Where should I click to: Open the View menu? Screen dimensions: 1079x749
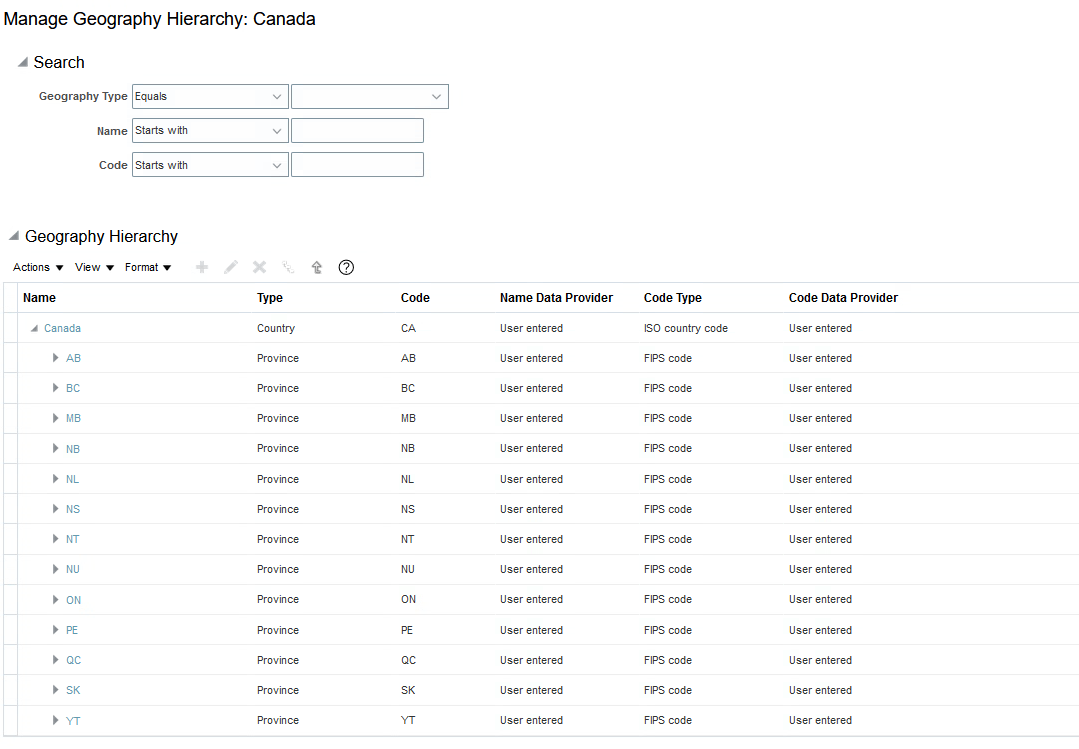point(94,267)
